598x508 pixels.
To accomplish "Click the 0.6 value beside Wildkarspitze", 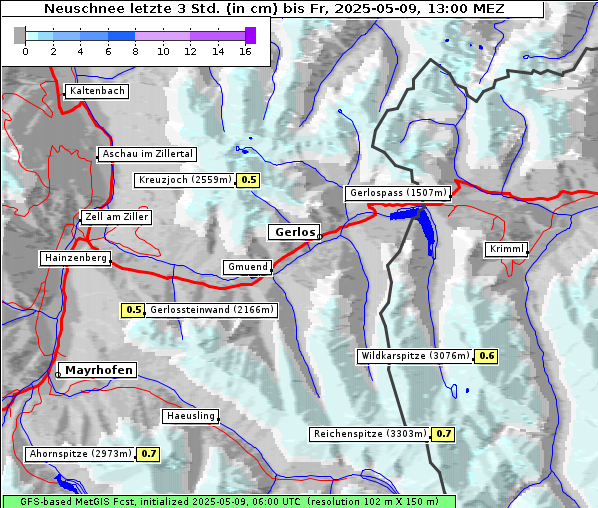I will click(x=486, y=356).
